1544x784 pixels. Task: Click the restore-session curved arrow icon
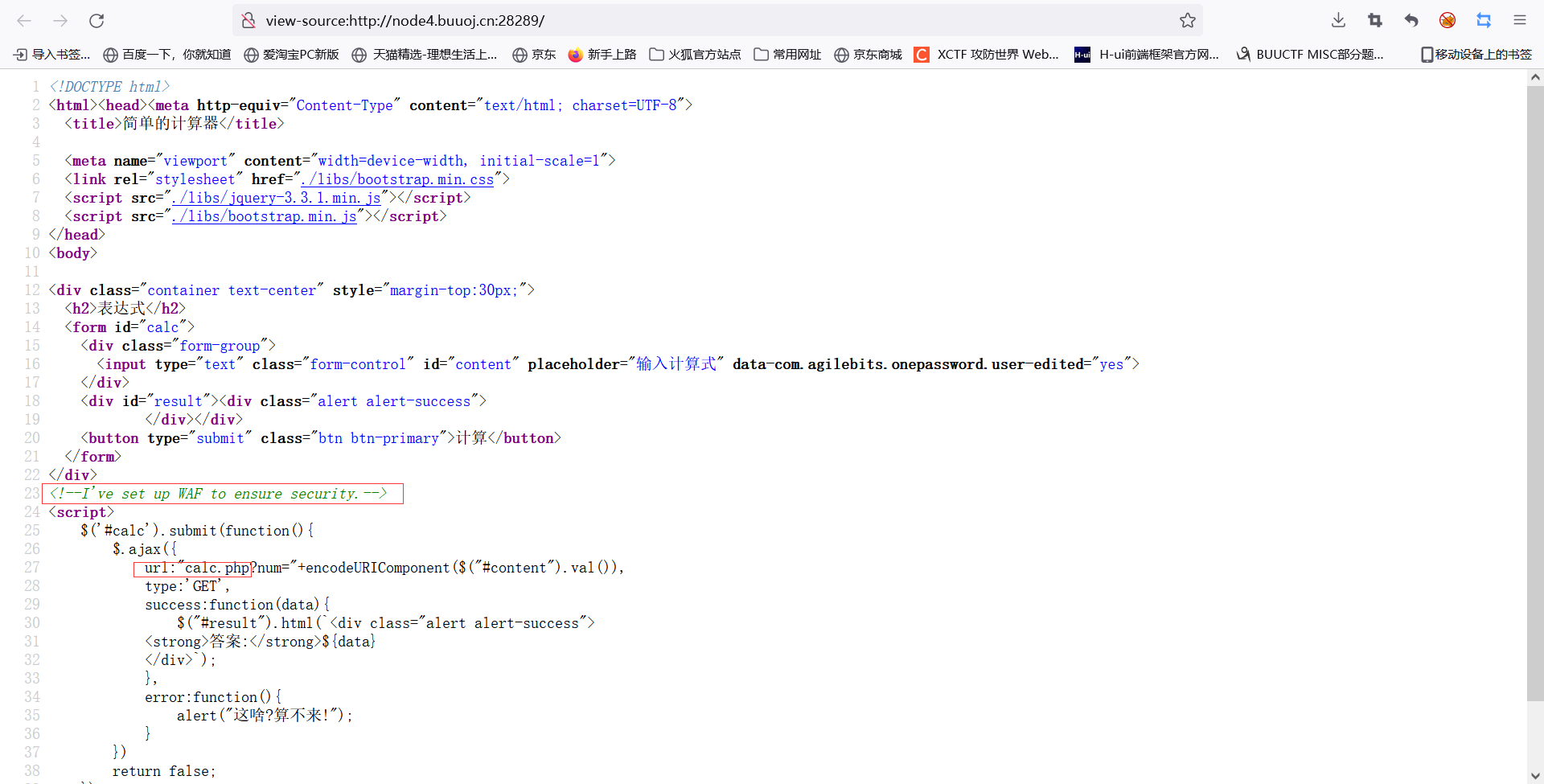tap(1411, 21)
